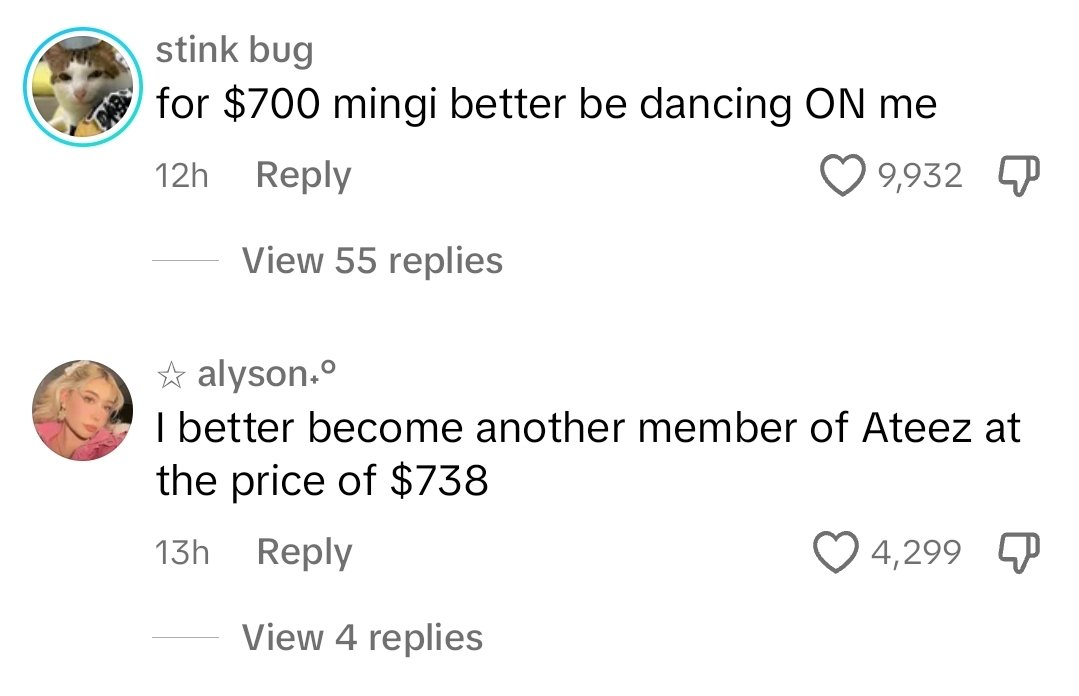This screenshot has width=1079, height=696.
Task: Reply to alyson's comment
Action: pyautogui.click(x=303, y=550)
